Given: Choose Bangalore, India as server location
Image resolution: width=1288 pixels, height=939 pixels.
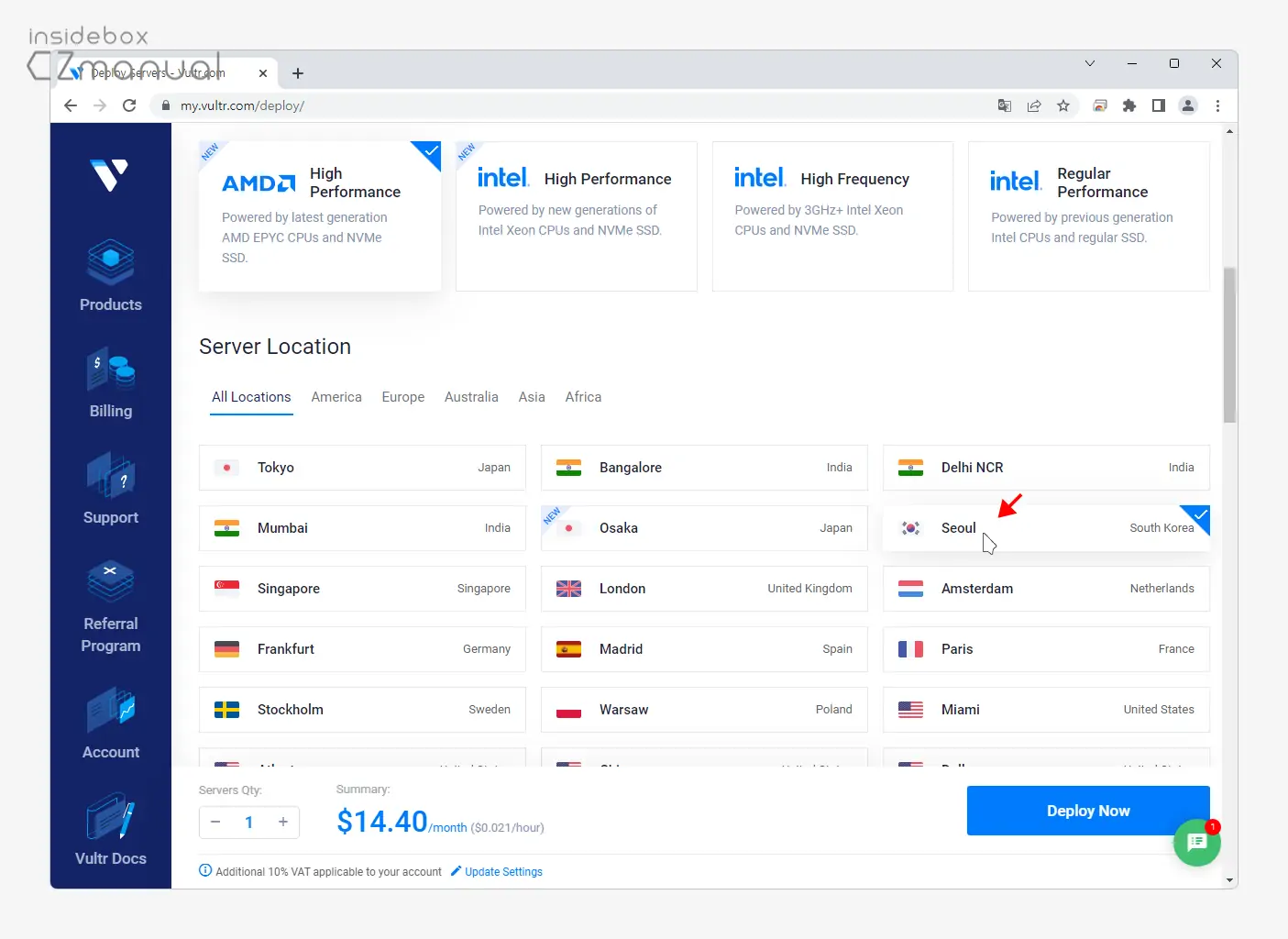Looking at the screenshot, I should (704, 468).
